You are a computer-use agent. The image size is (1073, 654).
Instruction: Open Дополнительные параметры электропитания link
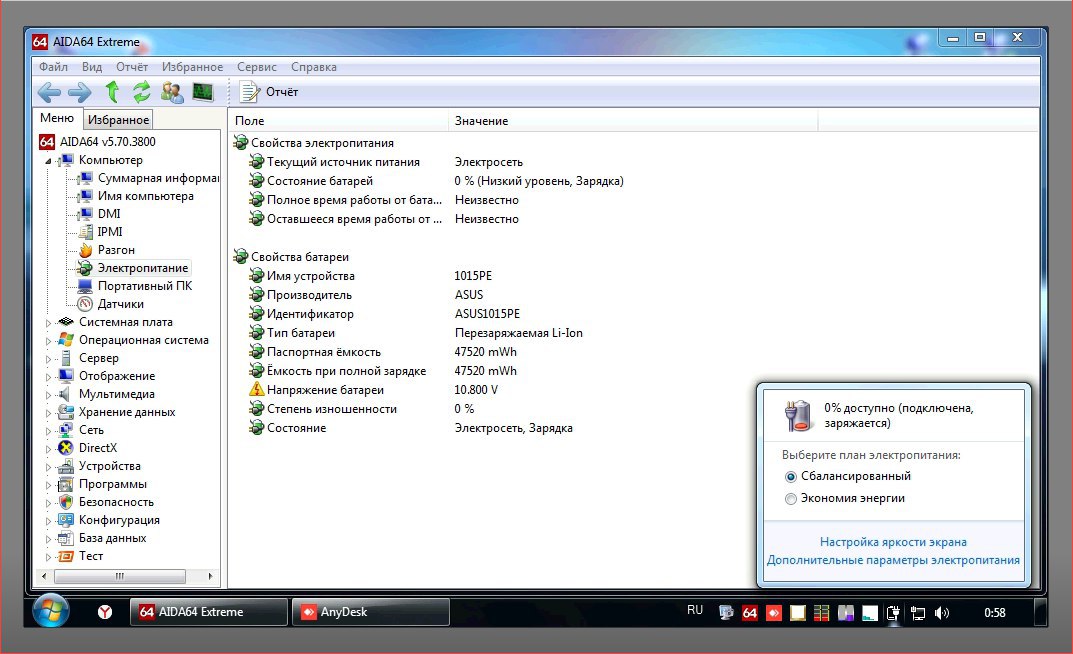pyautogui.click(x=893, y=560)
